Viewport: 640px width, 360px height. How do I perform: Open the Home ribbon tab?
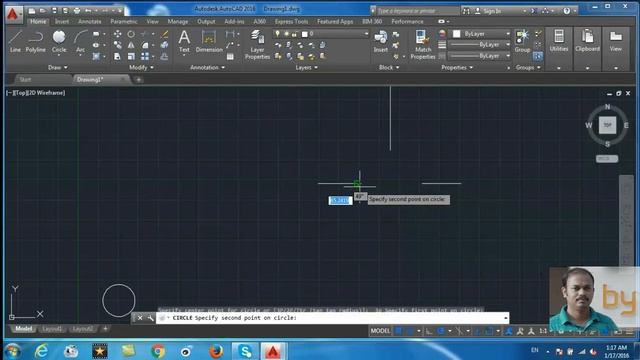coord(38,21)
